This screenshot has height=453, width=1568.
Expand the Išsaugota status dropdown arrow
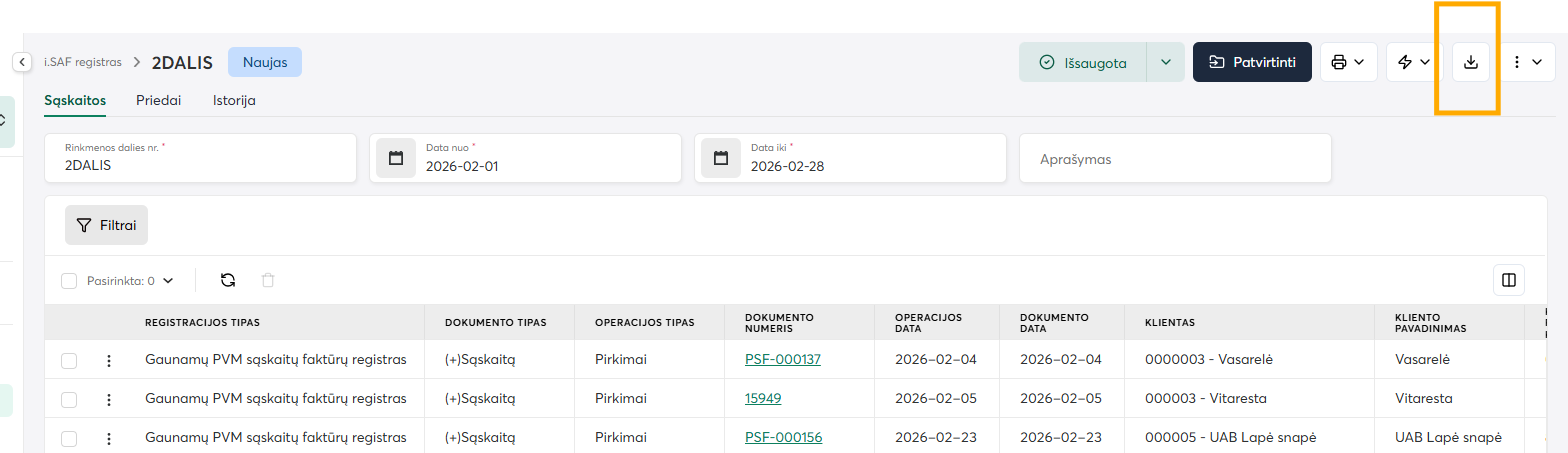[1165, 62]
